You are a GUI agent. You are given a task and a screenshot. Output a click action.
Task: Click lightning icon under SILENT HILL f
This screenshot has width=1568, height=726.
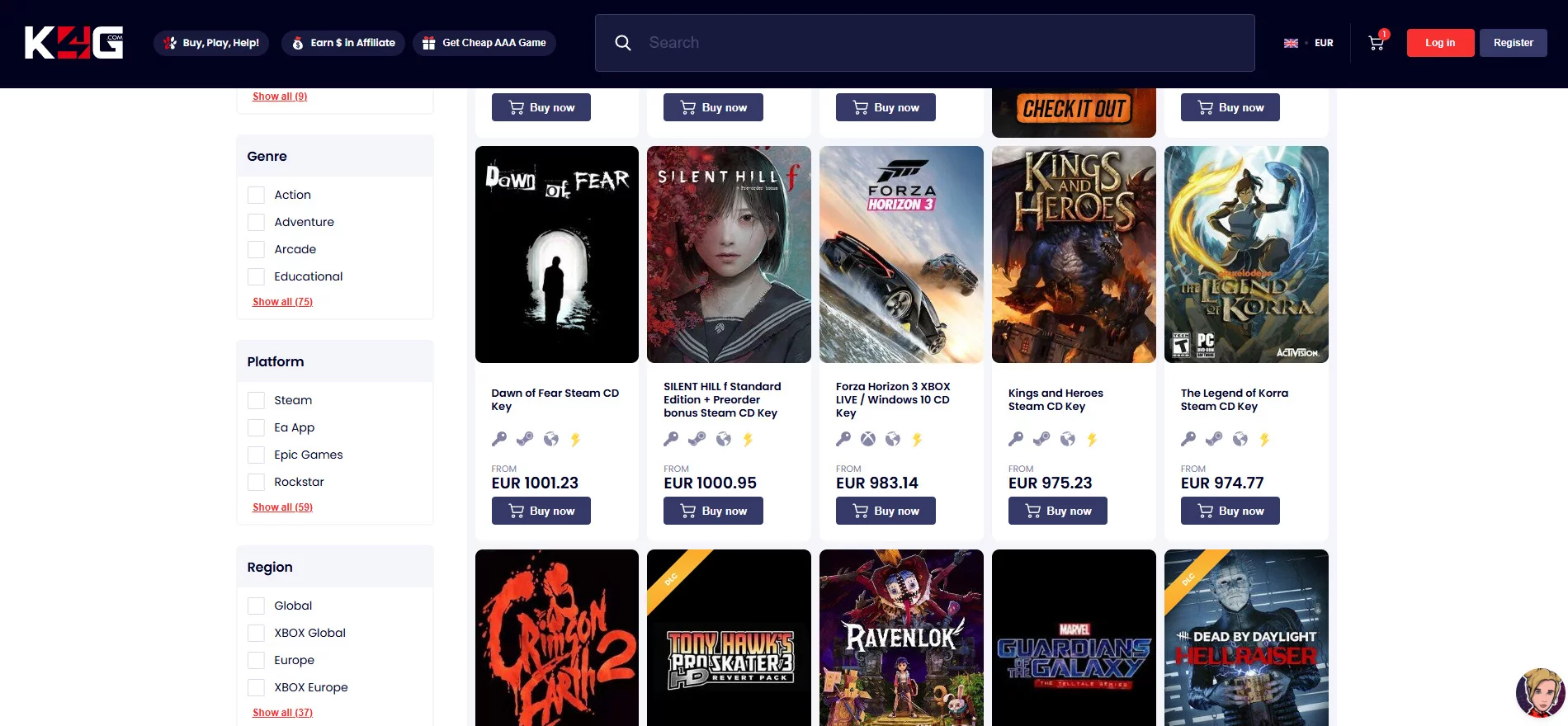point(749,439)
